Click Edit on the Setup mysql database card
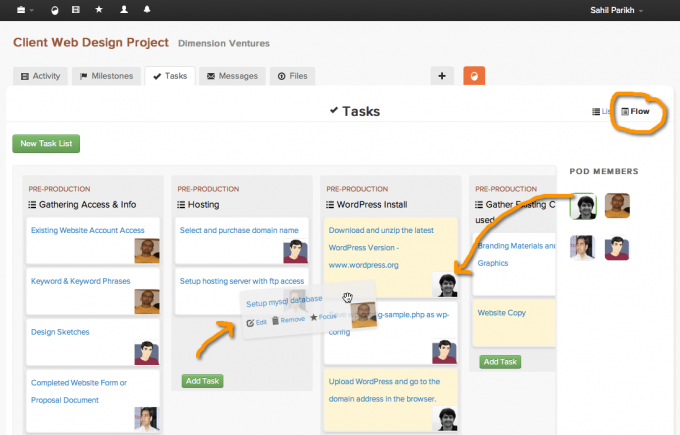The width and height of the screenshot is (680, 435). click(257, 323)
